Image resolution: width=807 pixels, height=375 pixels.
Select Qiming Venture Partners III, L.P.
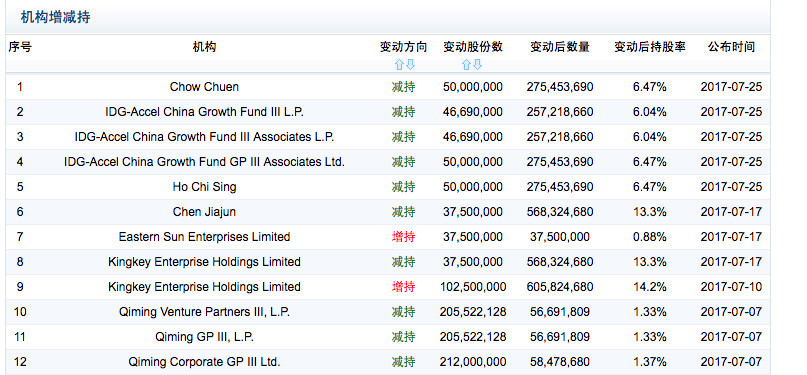[x=204, y=312]
